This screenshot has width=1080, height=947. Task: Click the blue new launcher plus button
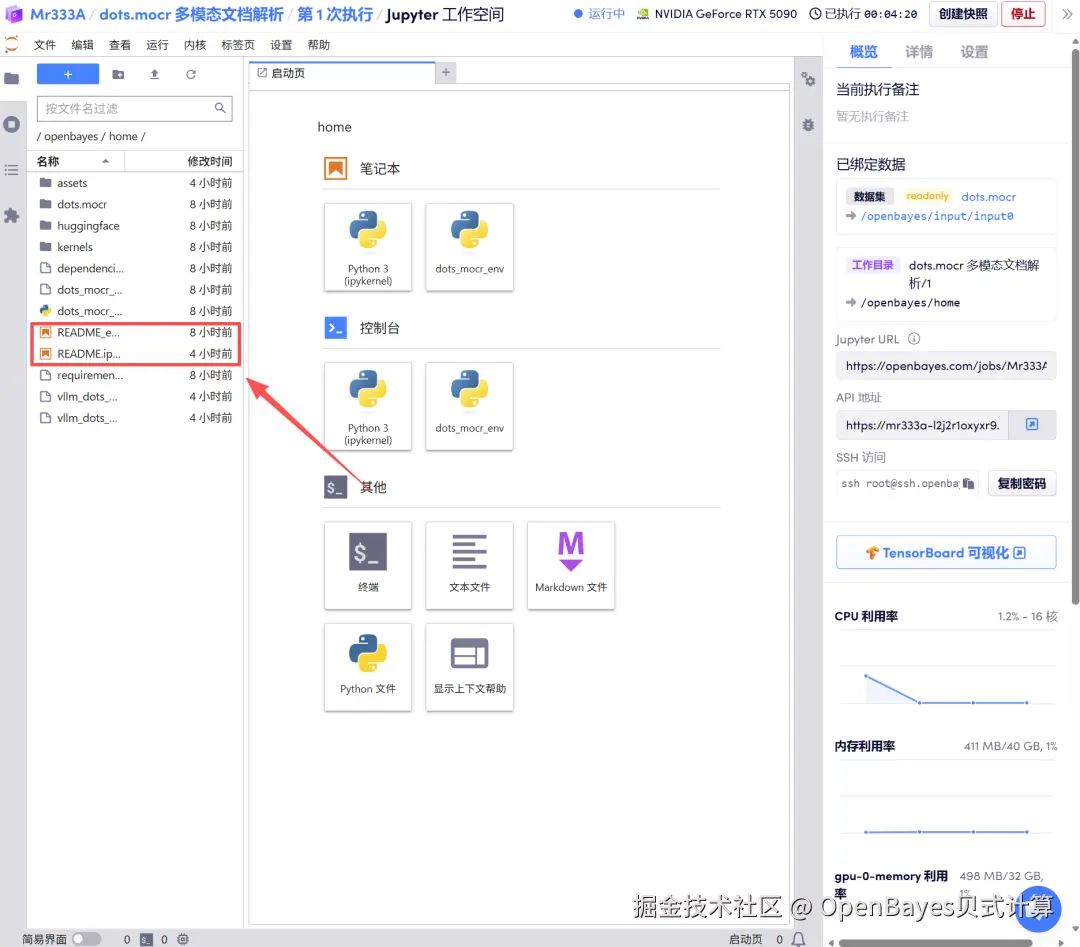point(68,74)
